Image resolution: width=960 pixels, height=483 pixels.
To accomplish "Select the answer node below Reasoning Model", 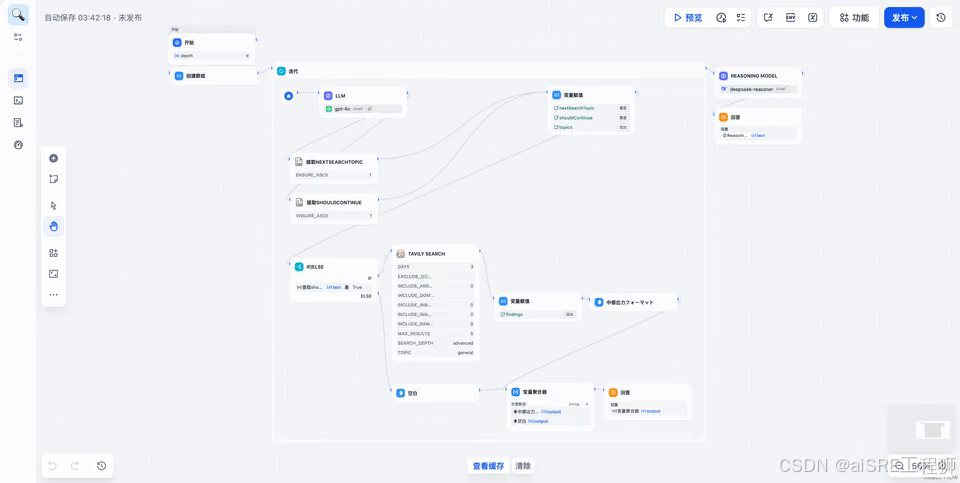I will click(758, 126).
